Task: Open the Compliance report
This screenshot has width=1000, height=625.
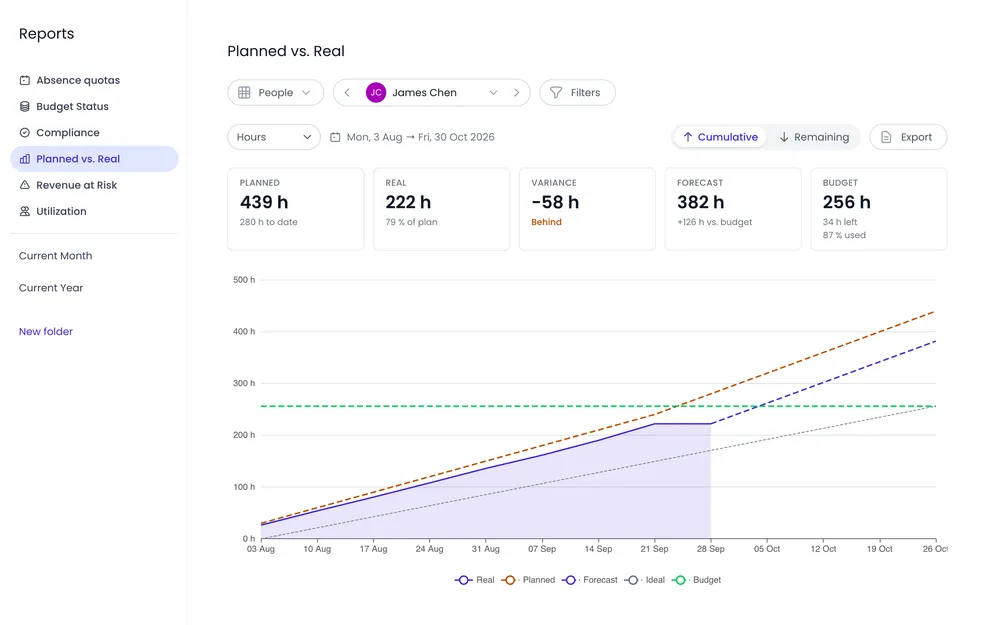Action: click(x=94, y=133)
